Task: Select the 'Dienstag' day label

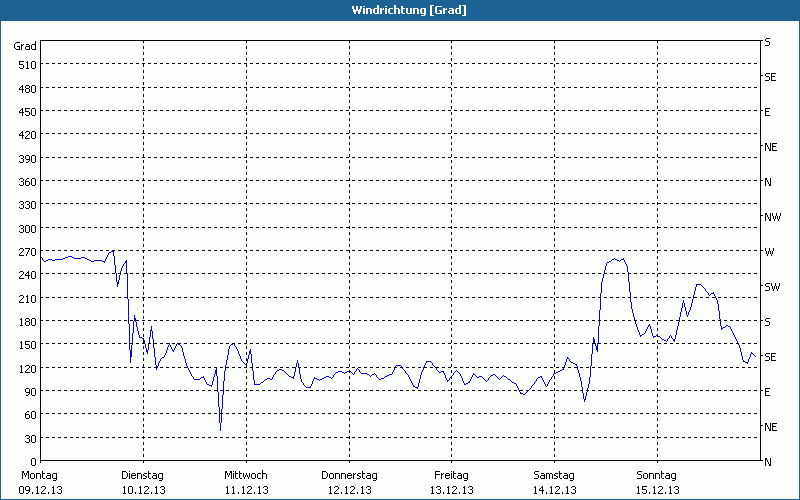Action: 142,476
